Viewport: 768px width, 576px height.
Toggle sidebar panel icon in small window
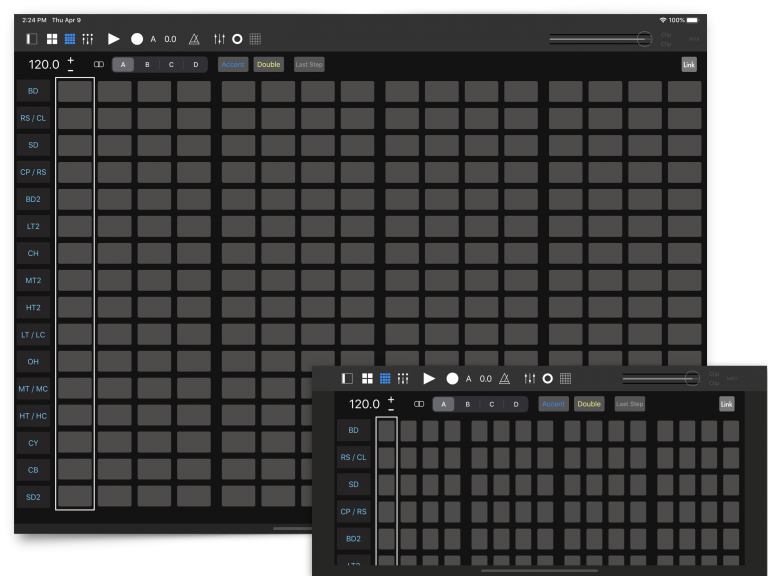pos(347,378)
